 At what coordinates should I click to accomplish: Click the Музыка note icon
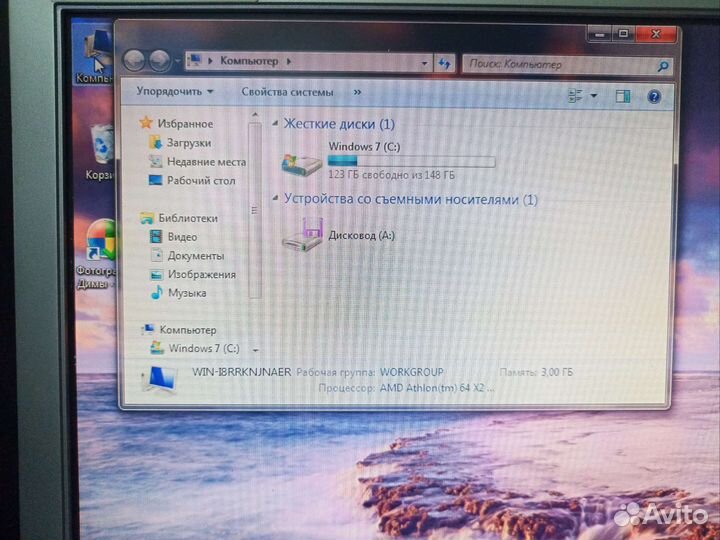[157, 292]
